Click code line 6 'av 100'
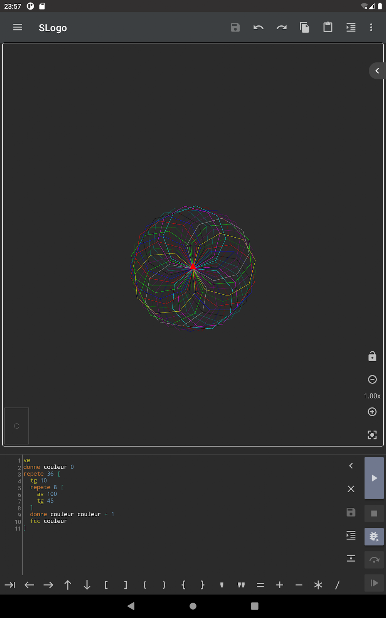The width and height of the screenshot is (386, 618). 47,494
